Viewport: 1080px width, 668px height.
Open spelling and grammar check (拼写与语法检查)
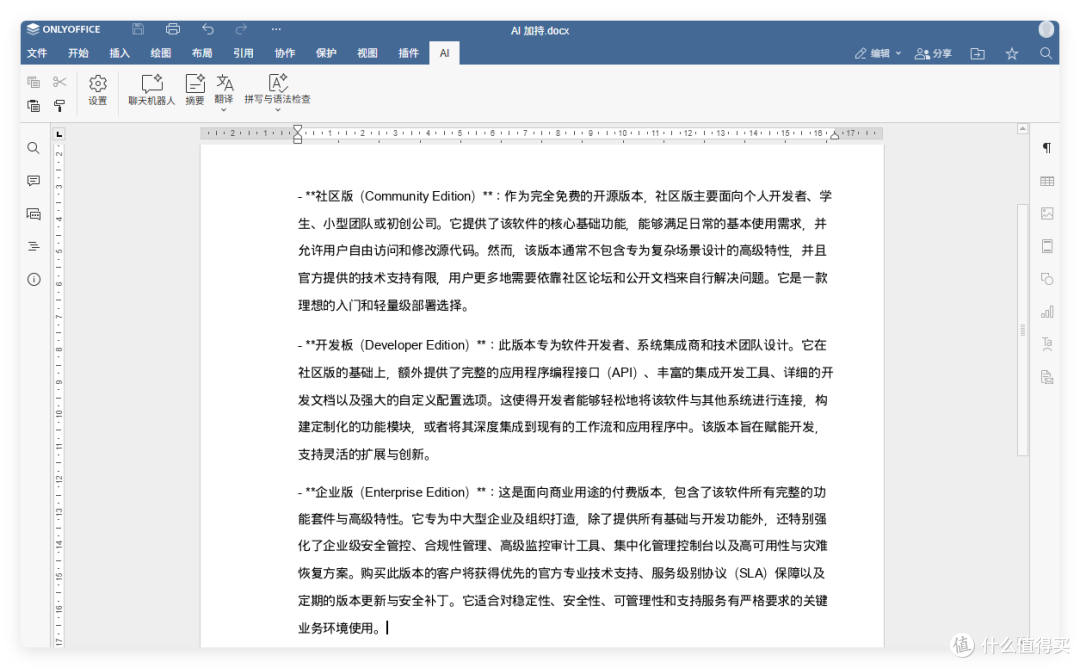pos(278,93)
